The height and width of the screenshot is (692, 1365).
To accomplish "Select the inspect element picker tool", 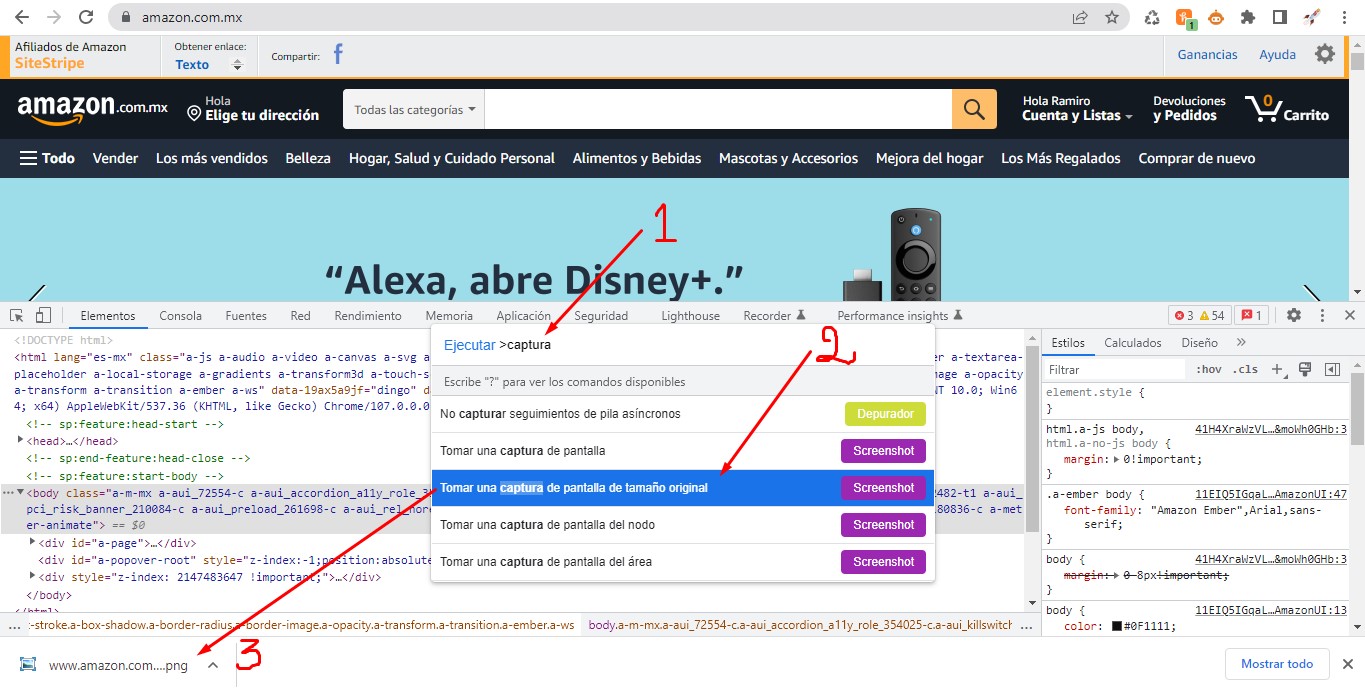I will point(16,315).
